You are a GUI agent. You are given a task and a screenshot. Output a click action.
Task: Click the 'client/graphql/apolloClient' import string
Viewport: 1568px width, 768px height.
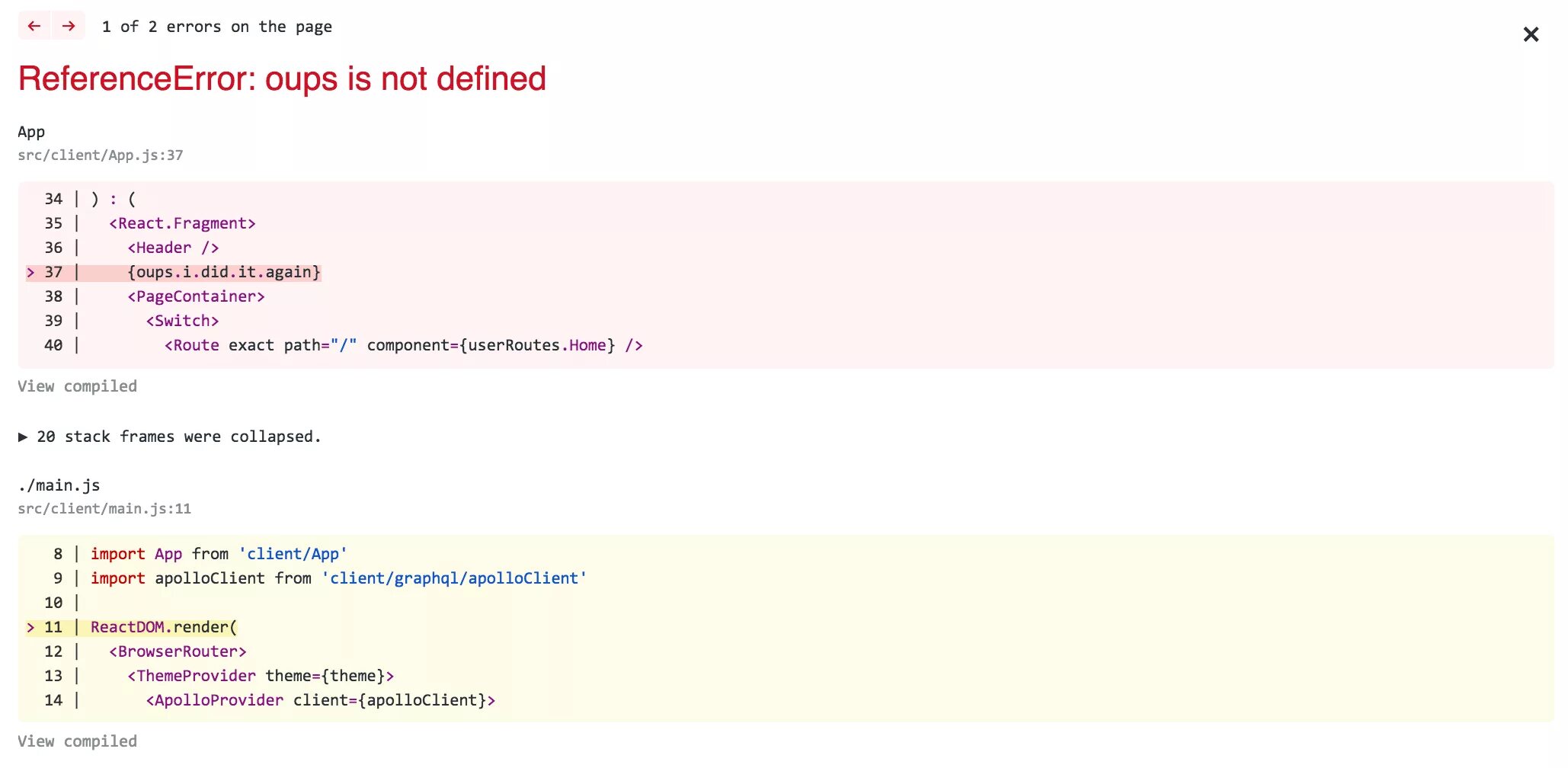454,578
